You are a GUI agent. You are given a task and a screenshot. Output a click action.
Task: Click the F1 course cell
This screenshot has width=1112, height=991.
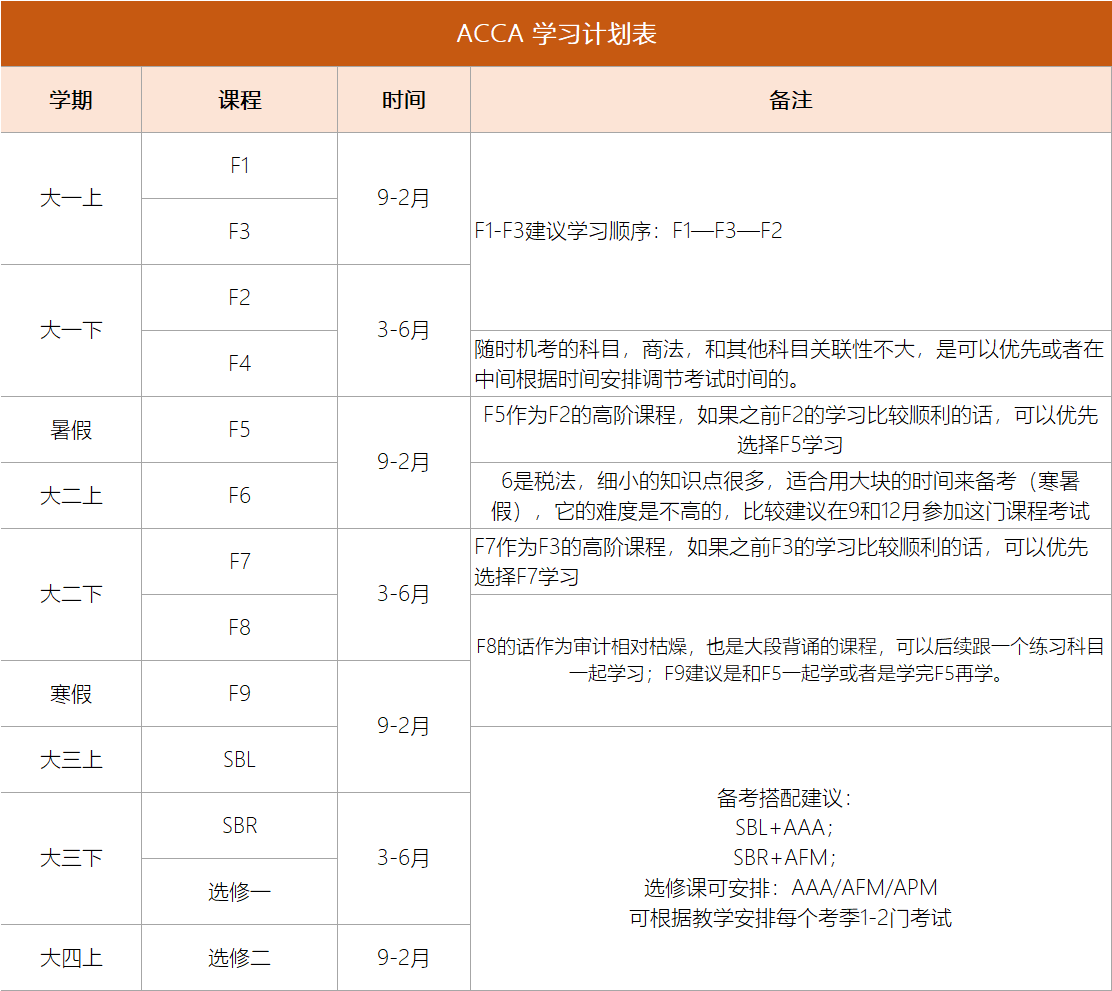click(239, 166)
